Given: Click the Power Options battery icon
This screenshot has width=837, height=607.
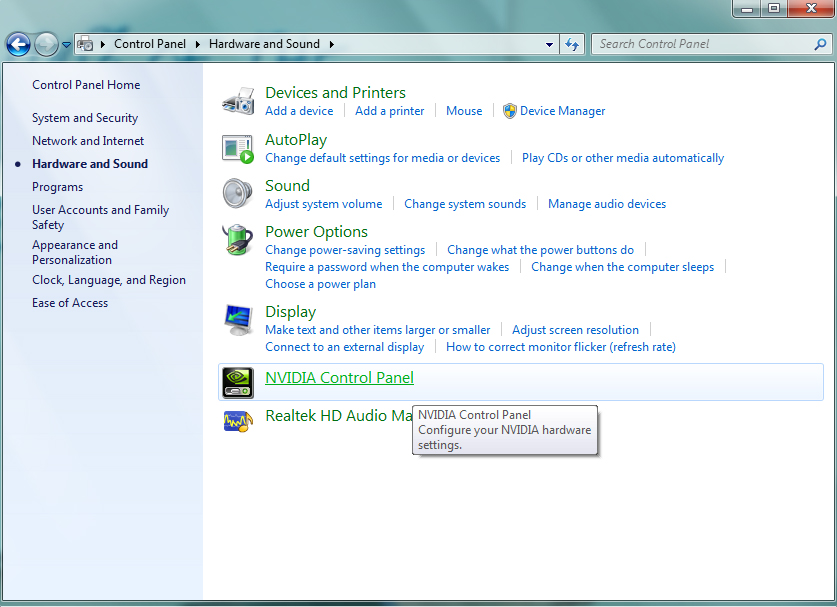Looking at the screenshot, I should point(238,240).
